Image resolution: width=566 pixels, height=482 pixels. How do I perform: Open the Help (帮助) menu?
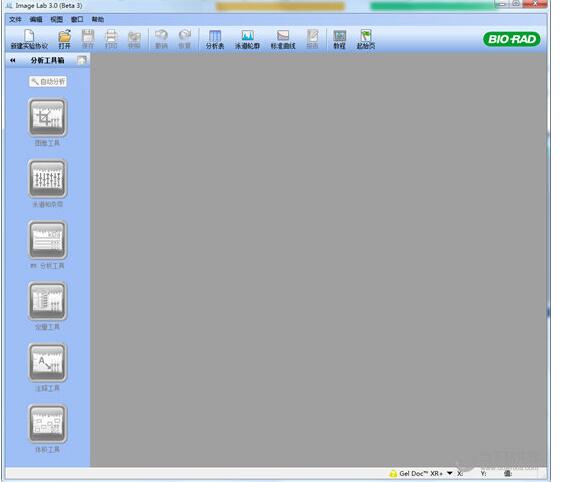tap(97, 19)
